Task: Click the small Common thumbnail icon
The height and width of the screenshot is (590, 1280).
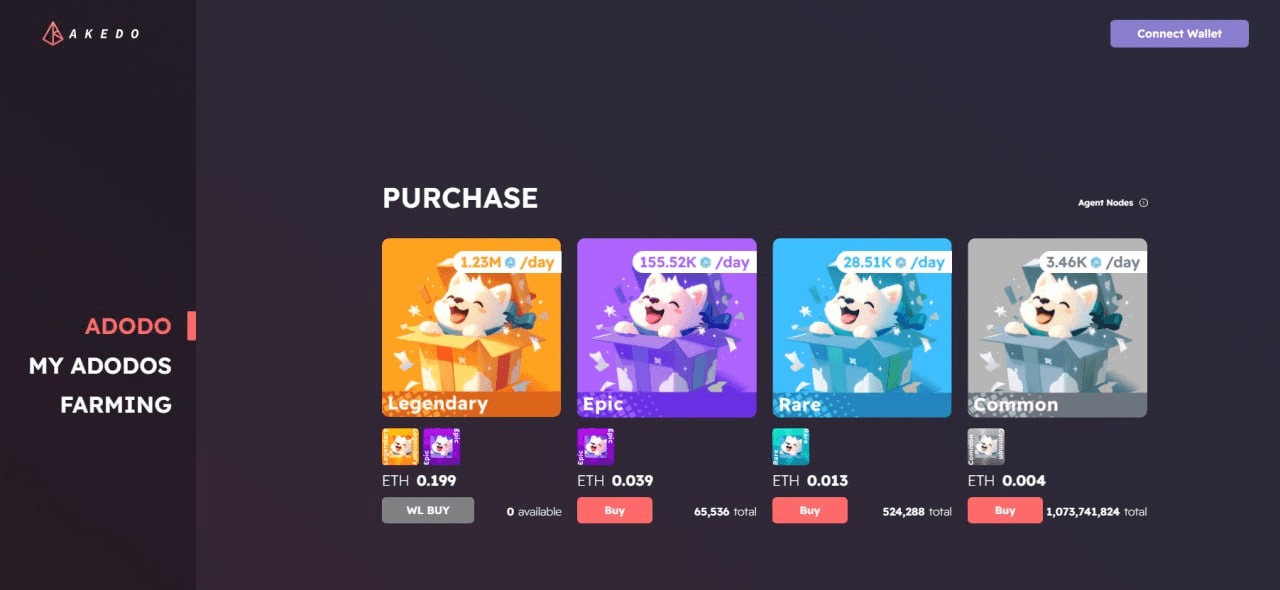Action: (x=986, y=447)
